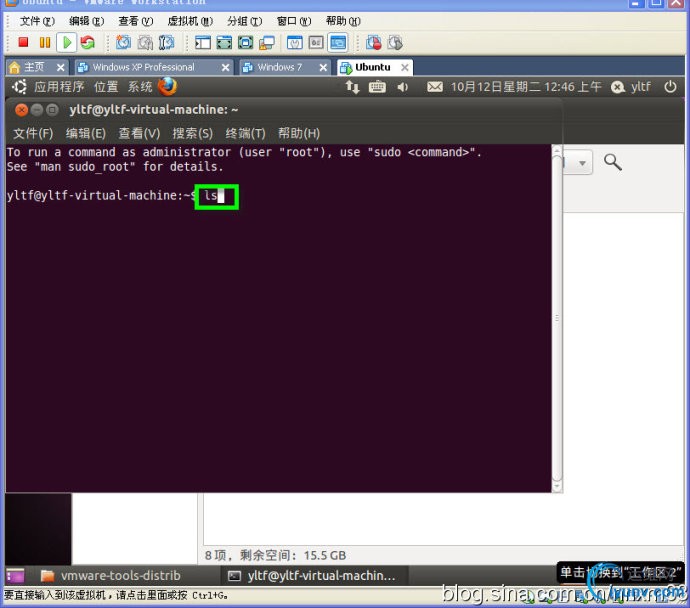
Task: Open the yltf user menu
Action: click(x=631, y=87)
